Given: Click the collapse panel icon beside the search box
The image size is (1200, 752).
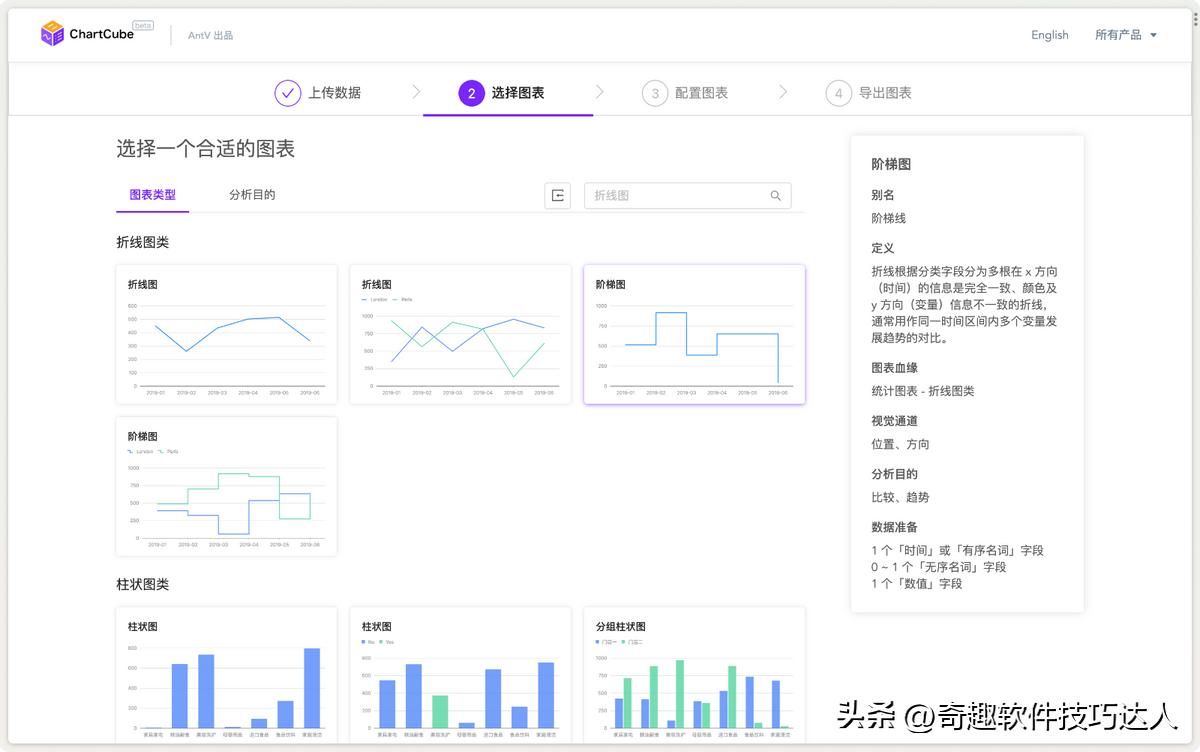Looking at the screenshot, I should pos(557,195).
